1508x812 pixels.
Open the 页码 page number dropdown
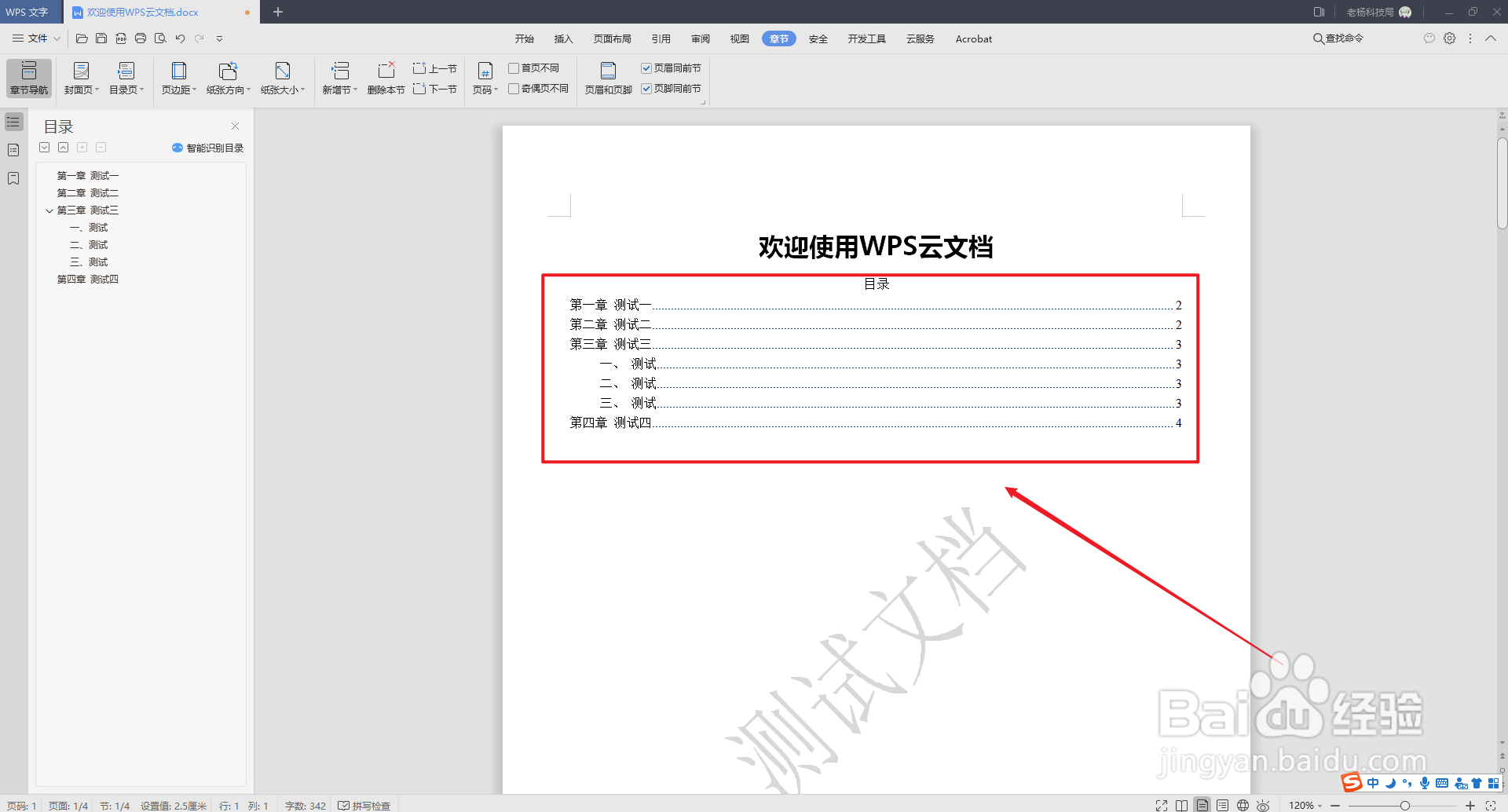(x=485, y=78)
